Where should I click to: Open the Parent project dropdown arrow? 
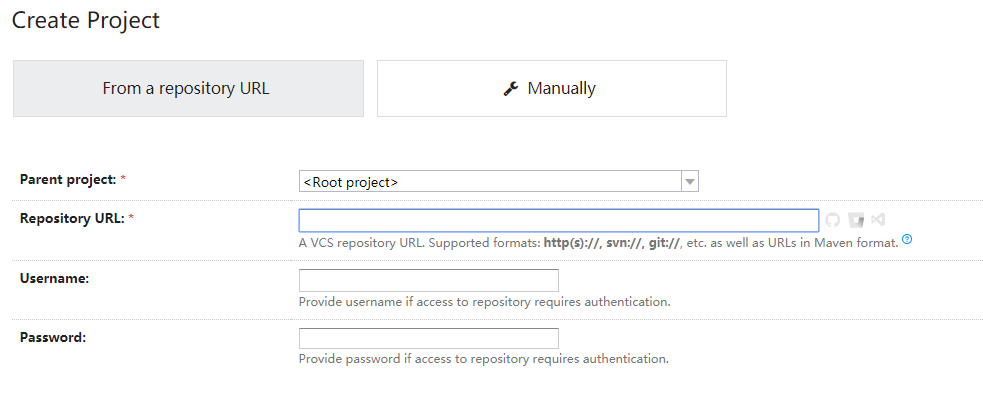click(x=689, y=182)
